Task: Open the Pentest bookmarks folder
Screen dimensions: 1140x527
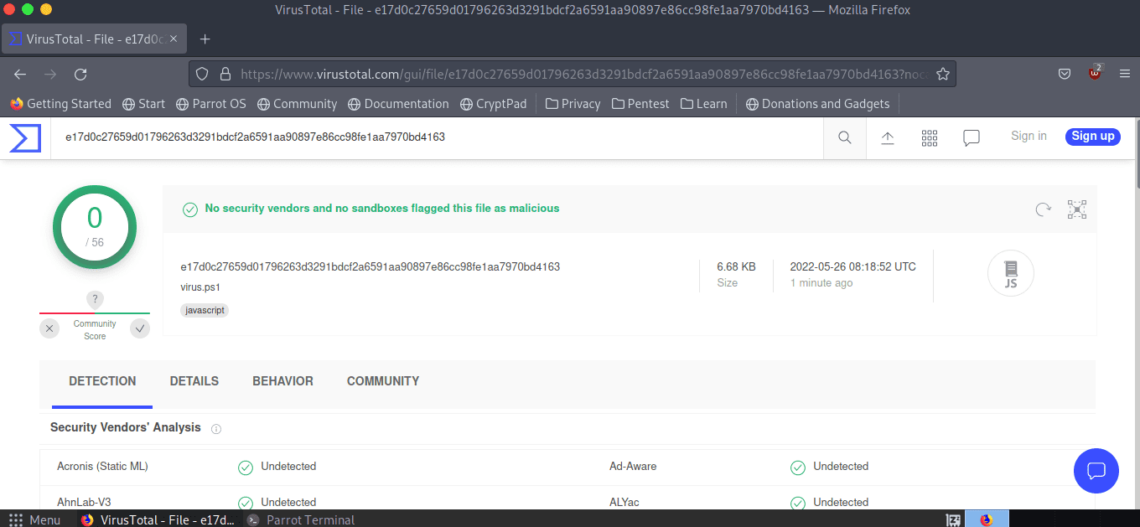Action: tap(640, 104)
